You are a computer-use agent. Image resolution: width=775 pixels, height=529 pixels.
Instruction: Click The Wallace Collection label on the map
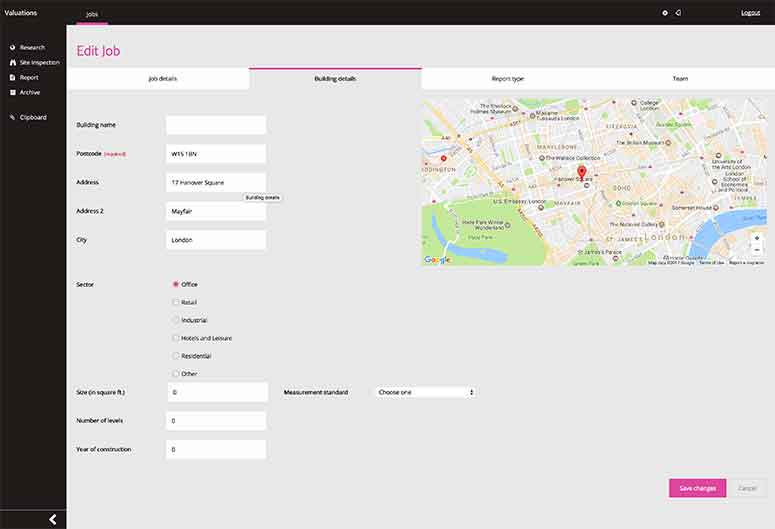[x=573, y=158]
